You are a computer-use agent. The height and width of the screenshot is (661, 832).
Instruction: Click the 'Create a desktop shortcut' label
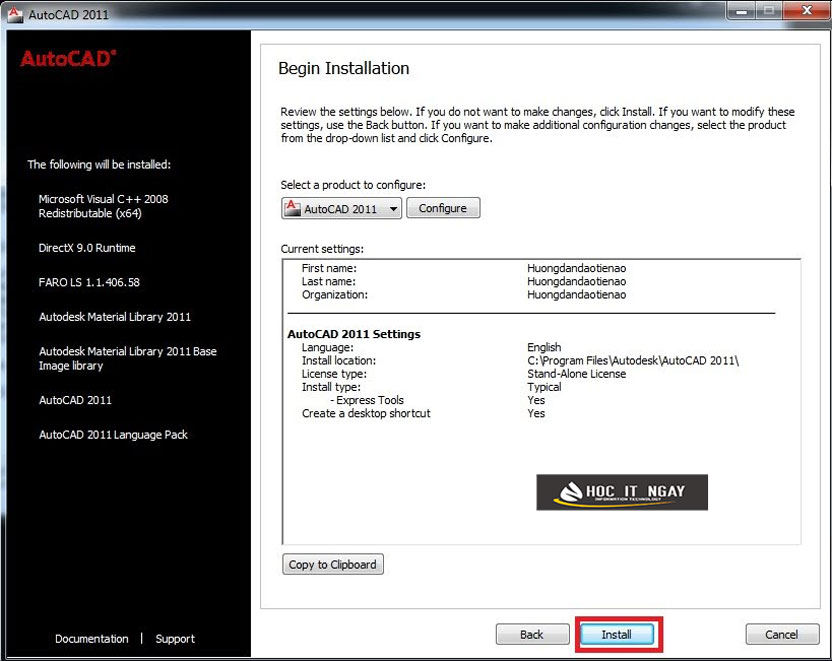[x=366, y=413]
